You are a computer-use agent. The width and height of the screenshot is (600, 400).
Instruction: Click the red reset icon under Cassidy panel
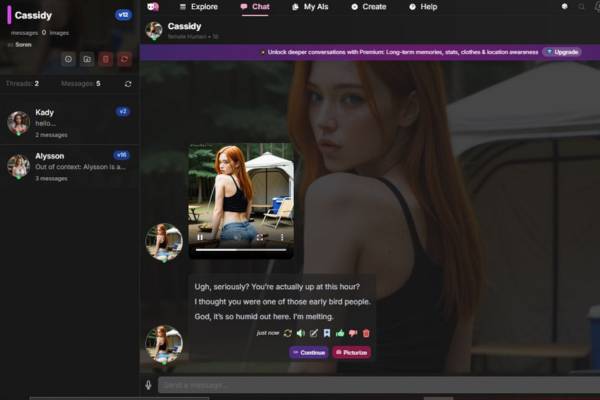pos(124,59)
